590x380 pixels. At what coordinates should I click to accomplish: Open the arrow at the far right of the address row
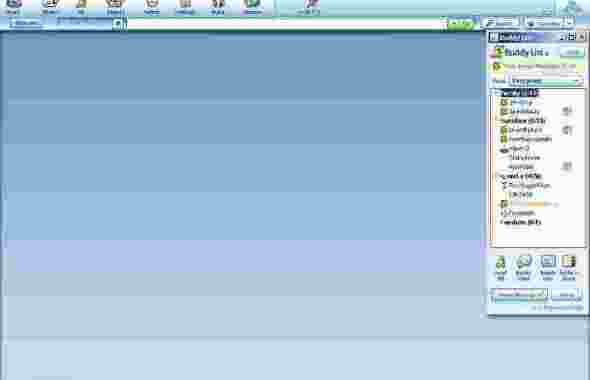(x=569, y=23)
